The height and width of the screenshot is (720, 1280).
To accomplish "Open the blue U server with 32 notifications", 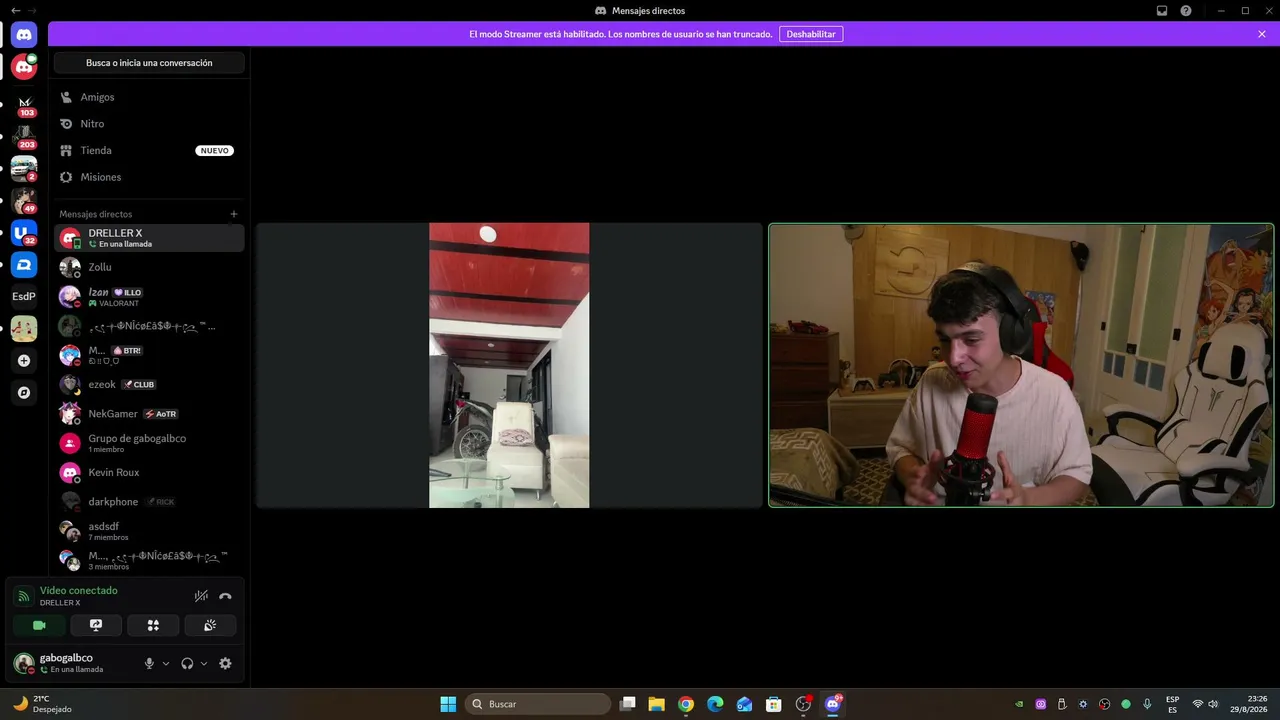I will pos(24,233).
